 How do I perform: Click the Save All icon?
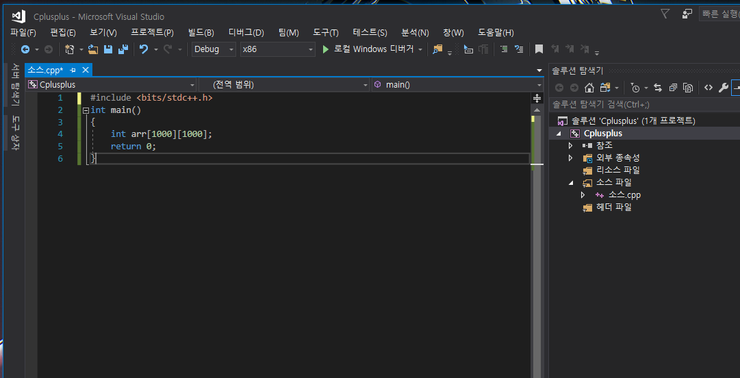[123, 49]
